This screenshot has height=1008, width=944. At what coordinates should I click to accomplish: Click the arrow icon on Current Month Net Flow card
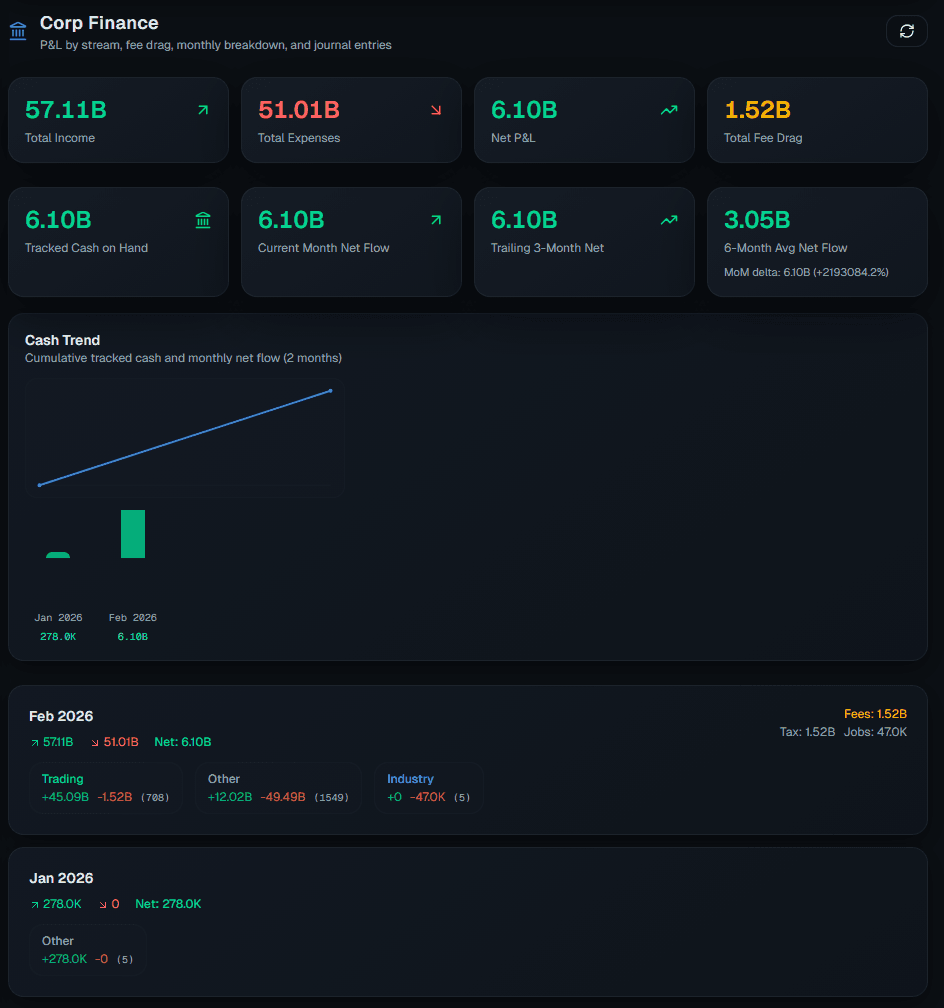[x=435, y=219]
